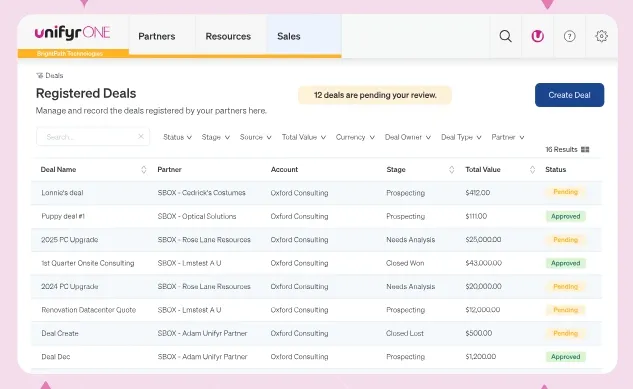Screen dimensions: 633x389
Task: Click the Create Deal button
Action: [x=569, y=95]
